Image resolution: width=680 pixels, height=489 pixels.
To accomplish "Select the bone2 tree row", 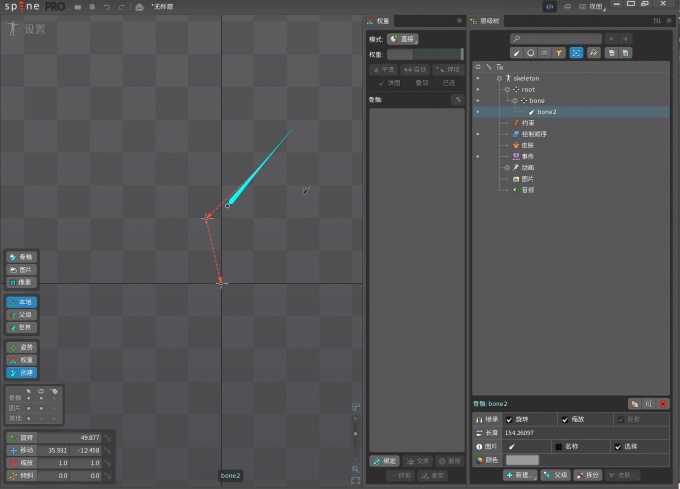I will click(571, 112).
